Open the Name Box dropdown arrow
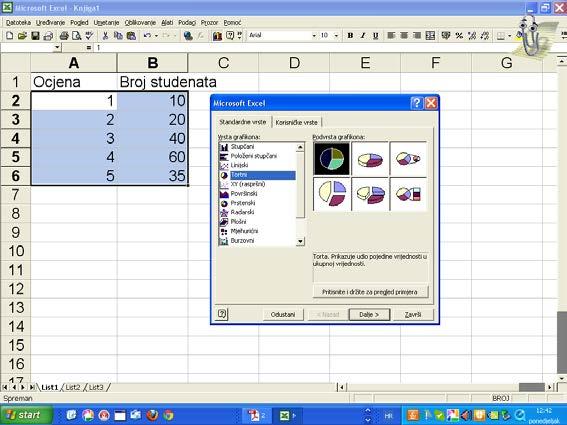The height and width of the screenshot is (425, 567). click(57, 47)
